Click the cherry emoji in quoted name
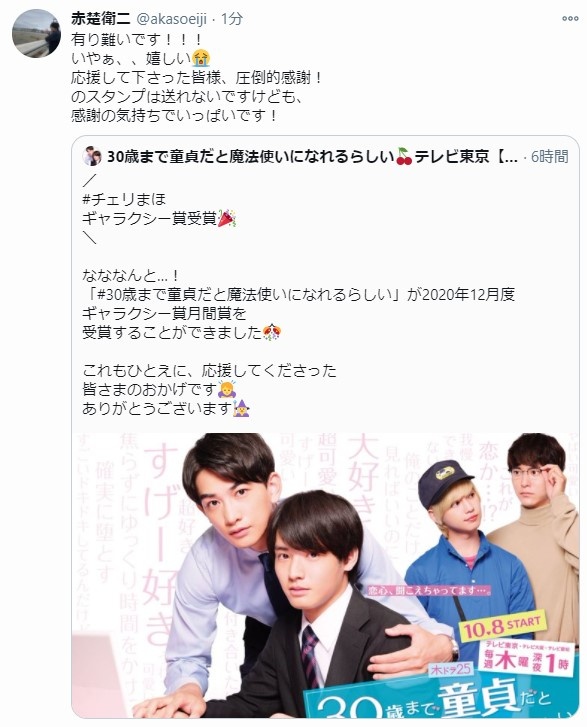 click(404, 156)
